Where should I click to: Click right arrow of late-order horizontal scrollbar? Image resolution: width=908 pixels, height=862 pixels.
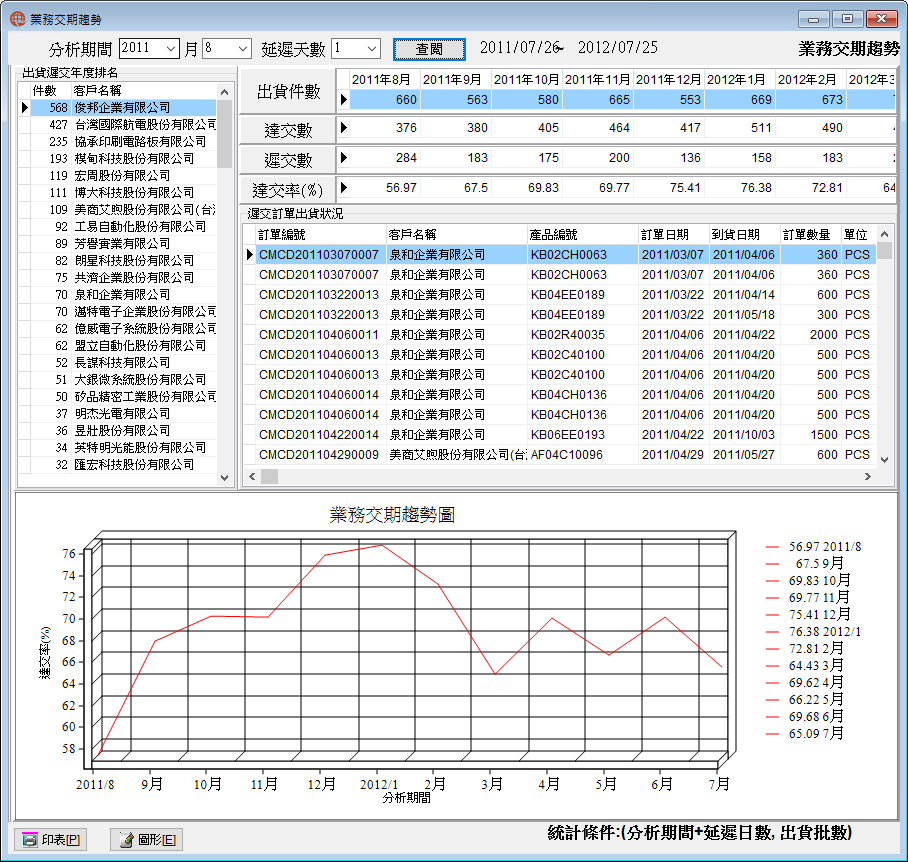point(867,476)
